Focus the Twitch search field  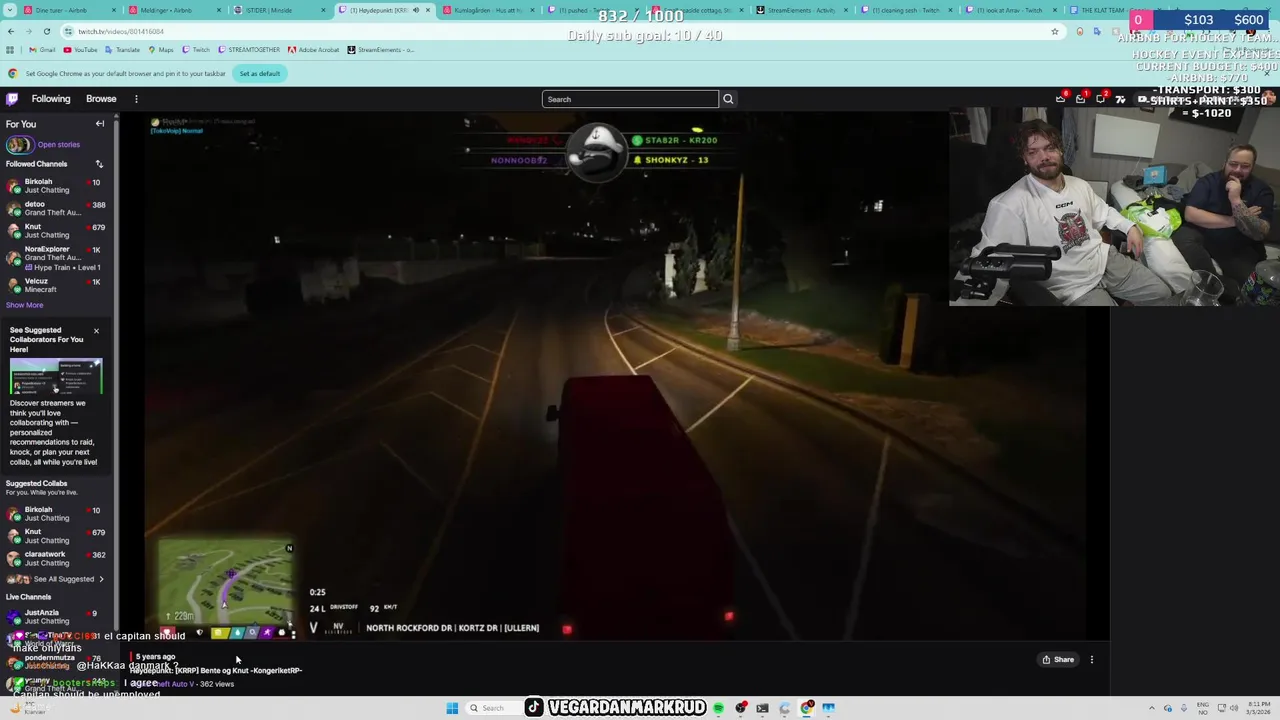click(630, 99)
